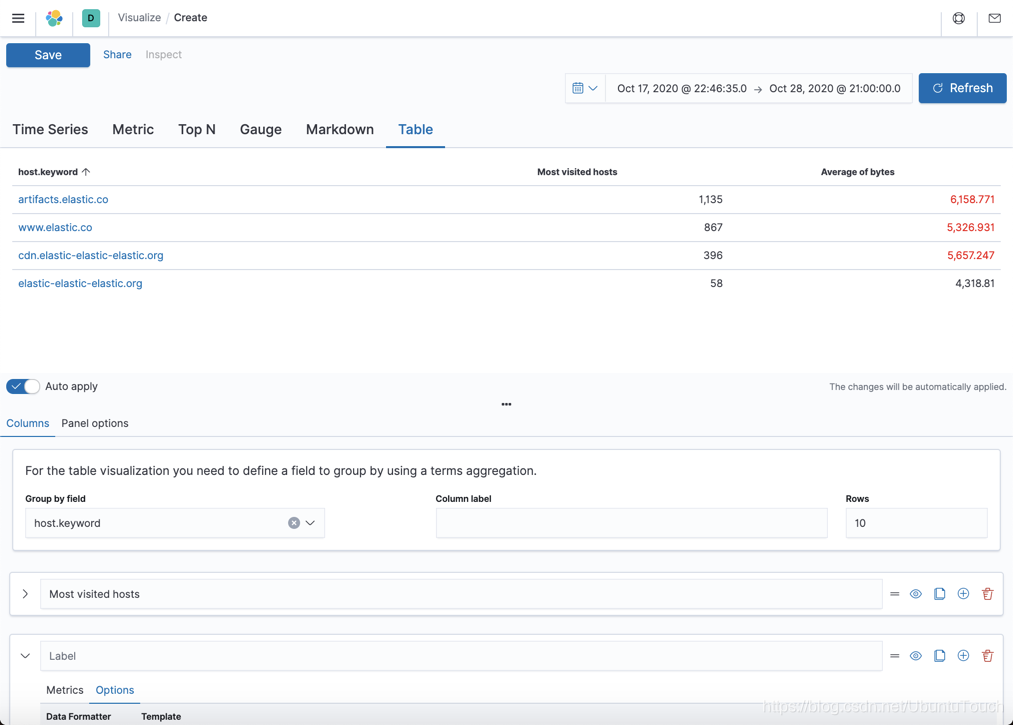1013x725 pixels.
Task: Click the 4,318.81 value cell
Action: click(975, 283)
